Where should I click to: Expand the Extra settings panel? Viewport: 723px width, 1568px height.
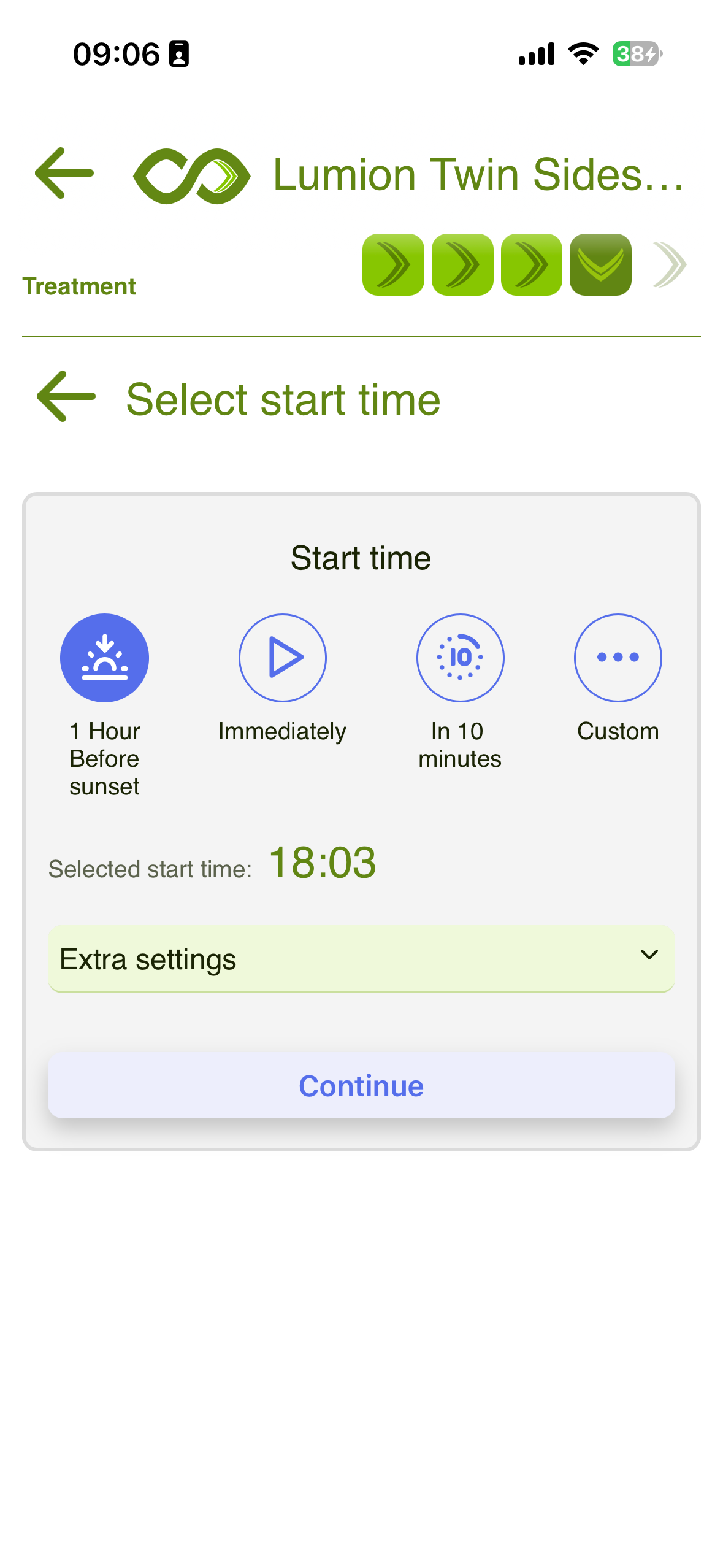click(x=361, y=959)
